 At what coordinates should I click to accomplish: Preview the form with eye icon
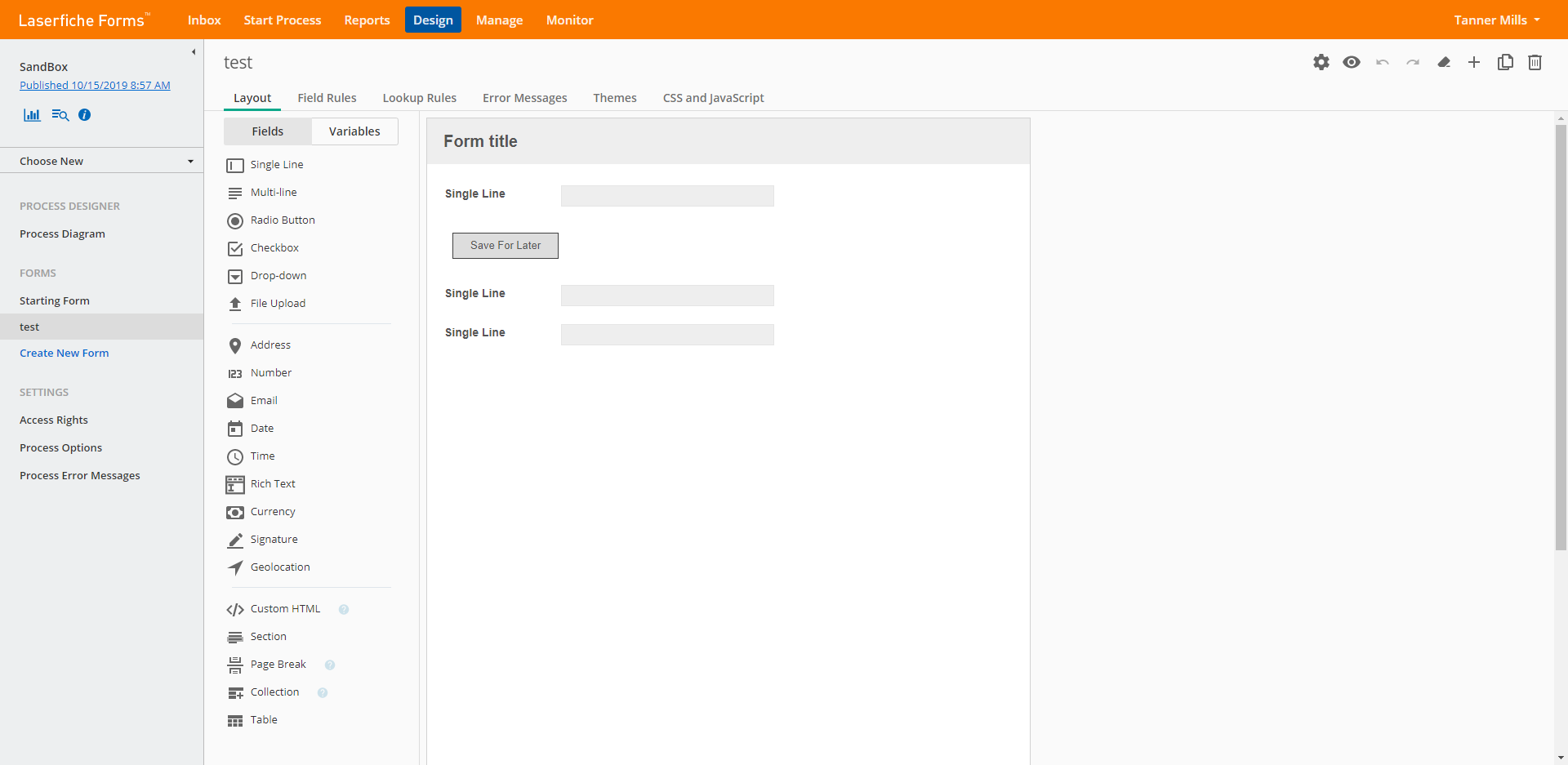(x=1352, y=62)
